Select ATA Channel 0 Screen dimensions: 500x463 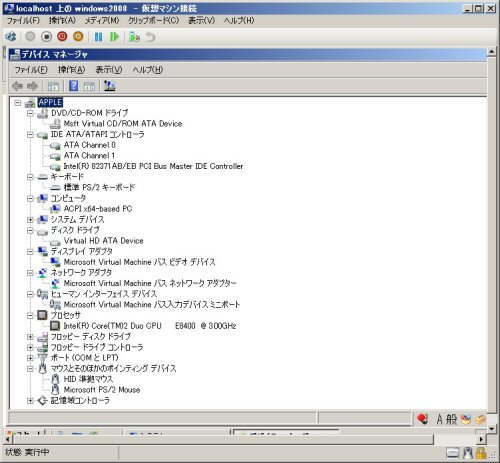[90, 145]
